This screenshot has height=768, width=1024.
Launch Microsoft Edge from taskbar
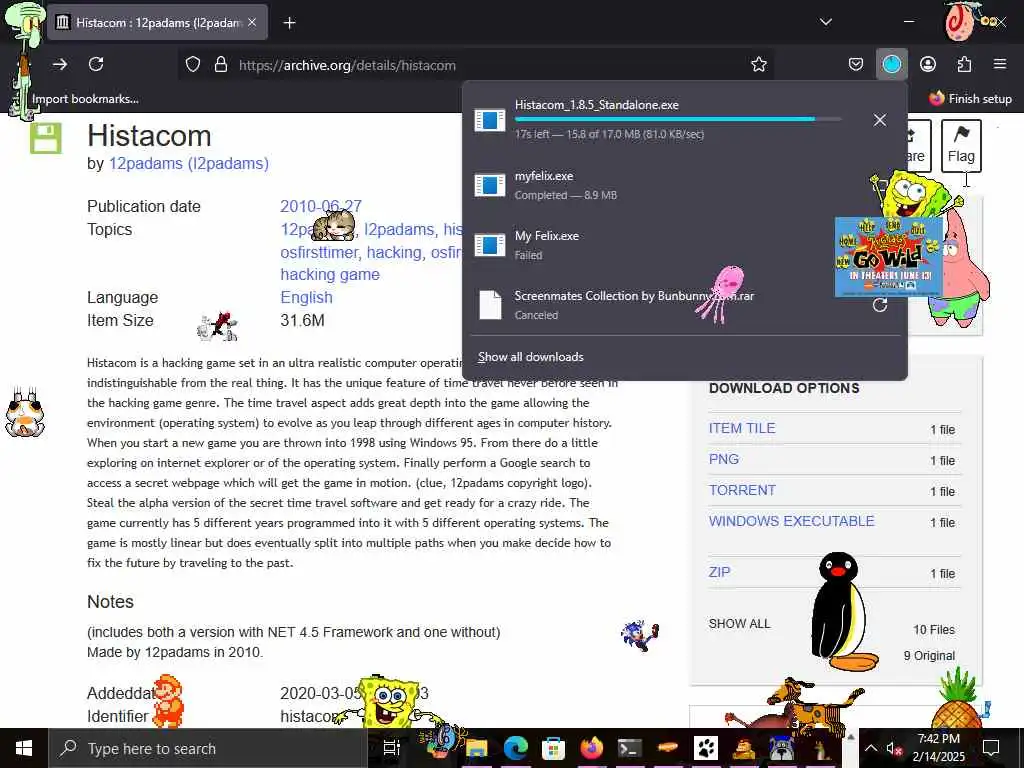pyautogui.click(x=515, y=748)
